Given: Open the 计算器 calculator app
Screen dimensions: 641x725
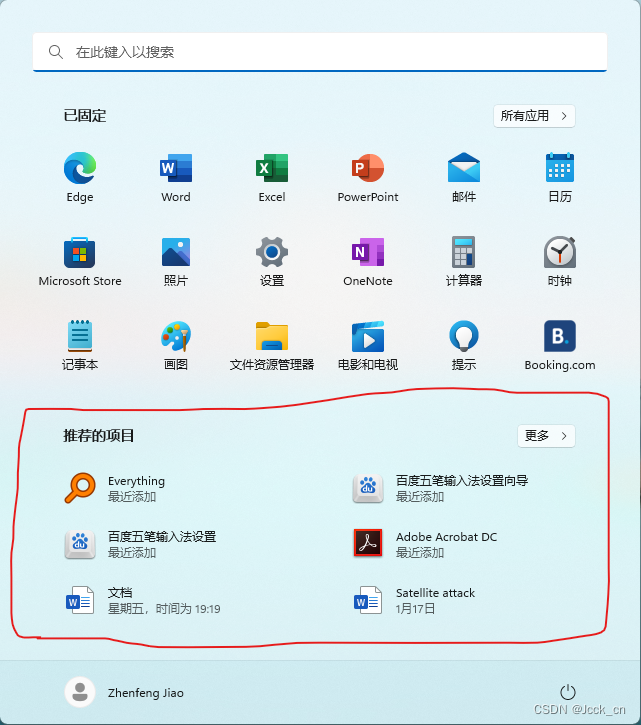Looking at the screenshot, I should pos(464,261).
